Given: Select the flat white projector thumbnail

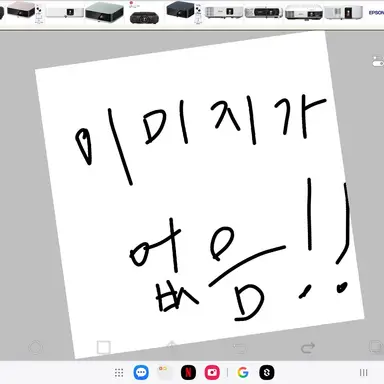Looking at the screenshot, I should click(65, 13).
